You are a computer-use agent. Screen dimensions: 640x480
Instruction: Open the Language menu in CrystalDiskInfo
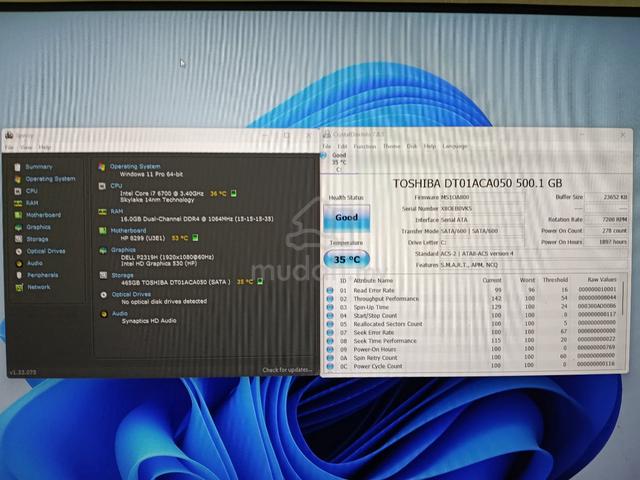(455, 146)
